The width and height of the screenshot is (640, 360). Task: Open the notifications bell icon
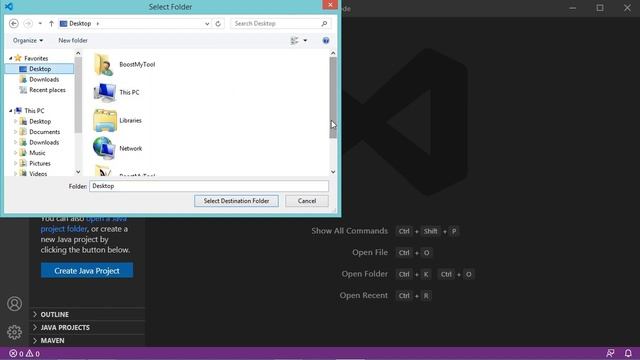(628, 353)
